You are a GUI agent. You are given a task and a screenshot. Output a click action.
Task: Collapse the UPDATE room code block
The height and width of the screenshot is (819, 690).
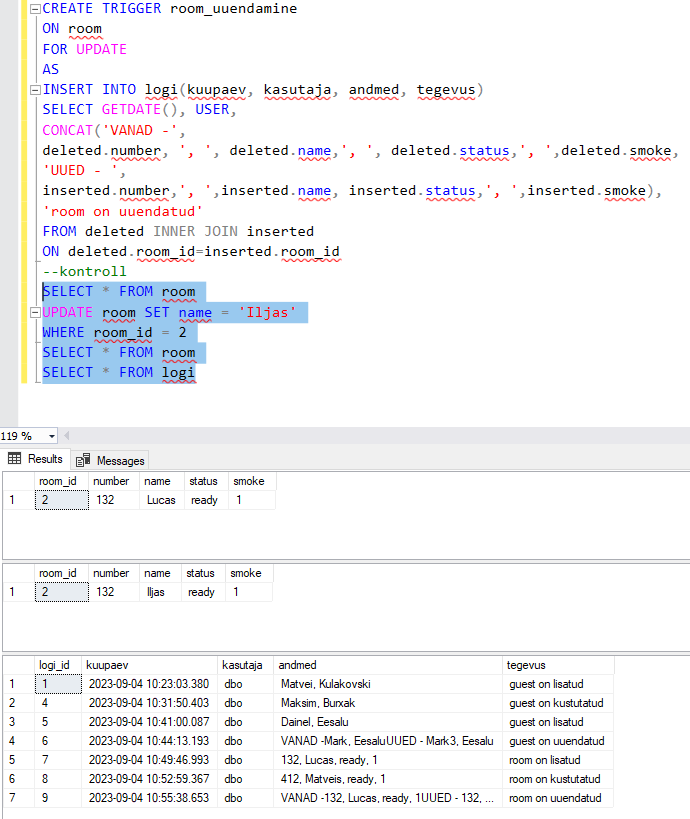point(35,312)
